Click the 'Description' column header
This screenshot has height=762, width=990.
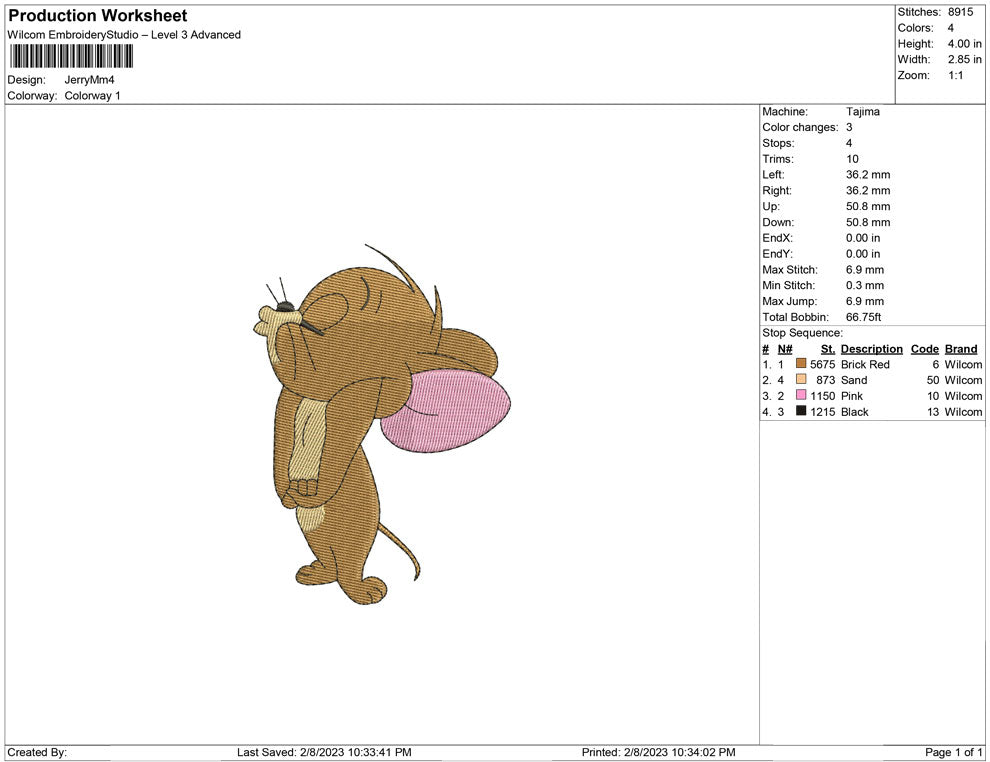(x=872, y=349)
